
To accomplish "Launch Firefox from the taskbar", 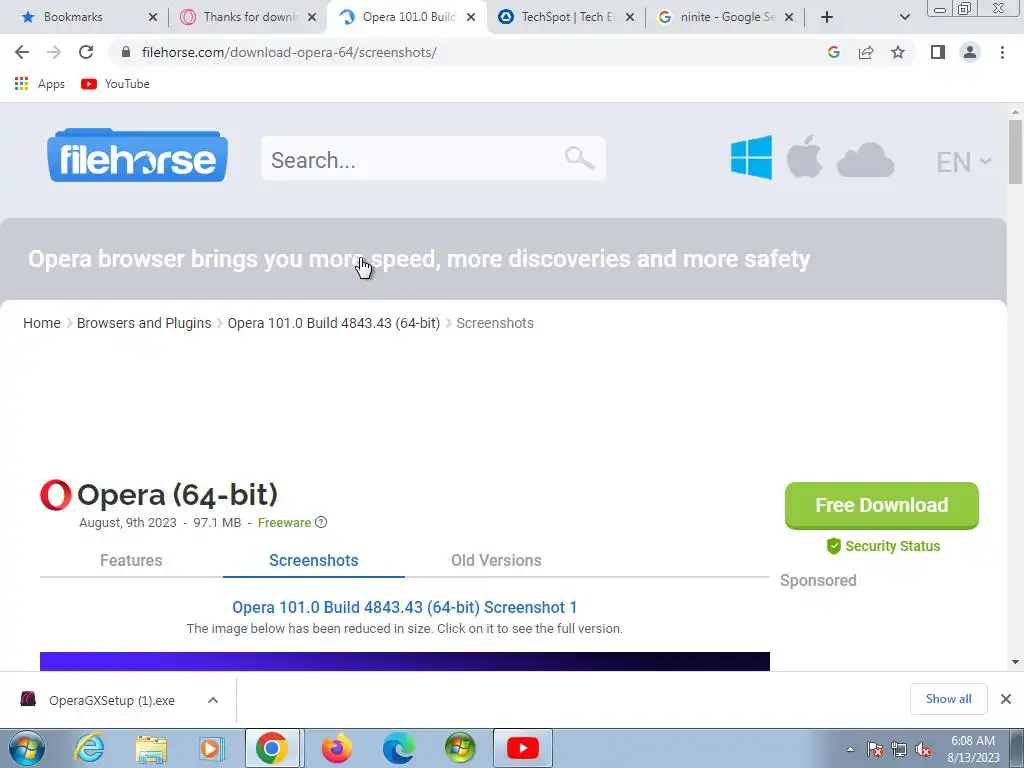I will click(x=337, y=748).
